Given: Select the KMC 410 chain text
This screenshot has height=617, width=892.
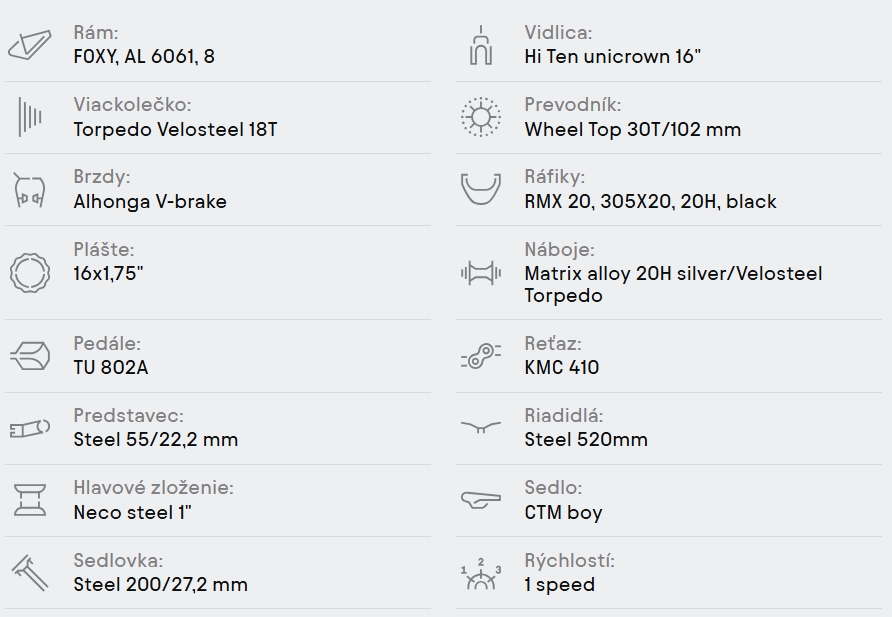Looking at the screenshot, I should [561, 367].
